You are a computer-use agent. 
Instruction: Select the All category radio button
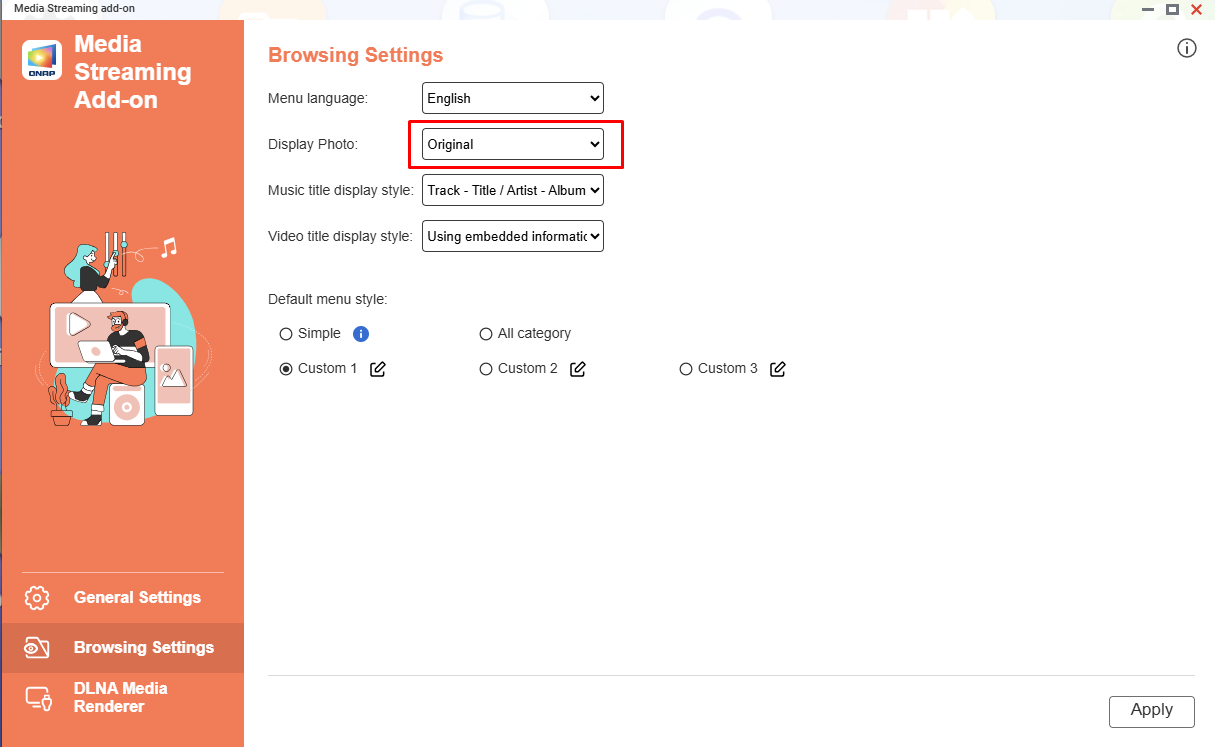click(486, 334)
